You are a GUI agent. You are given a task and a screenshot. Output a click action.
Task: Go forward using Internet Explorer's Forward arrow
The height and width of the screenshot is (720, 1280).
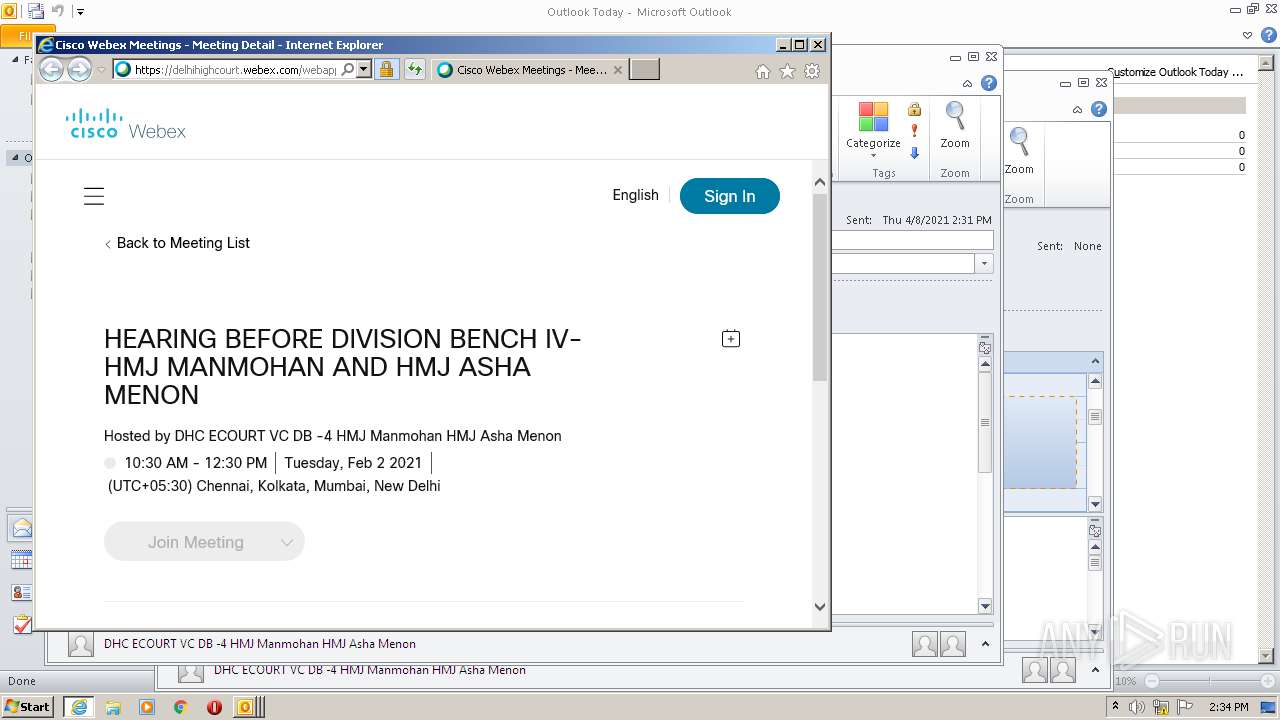click(79, 69)
